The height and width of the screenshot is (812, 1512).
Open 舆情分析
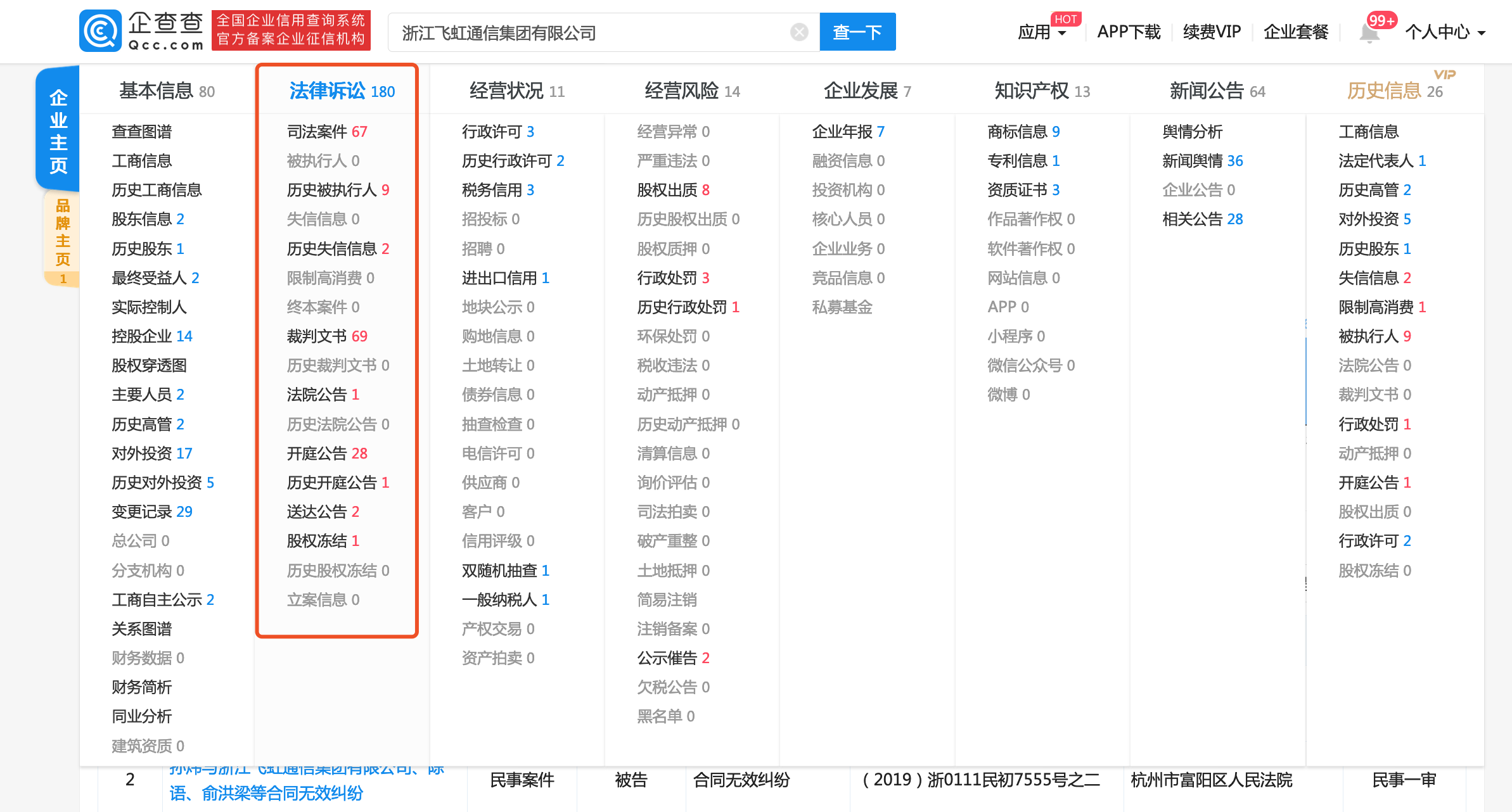click(1193, 132)
